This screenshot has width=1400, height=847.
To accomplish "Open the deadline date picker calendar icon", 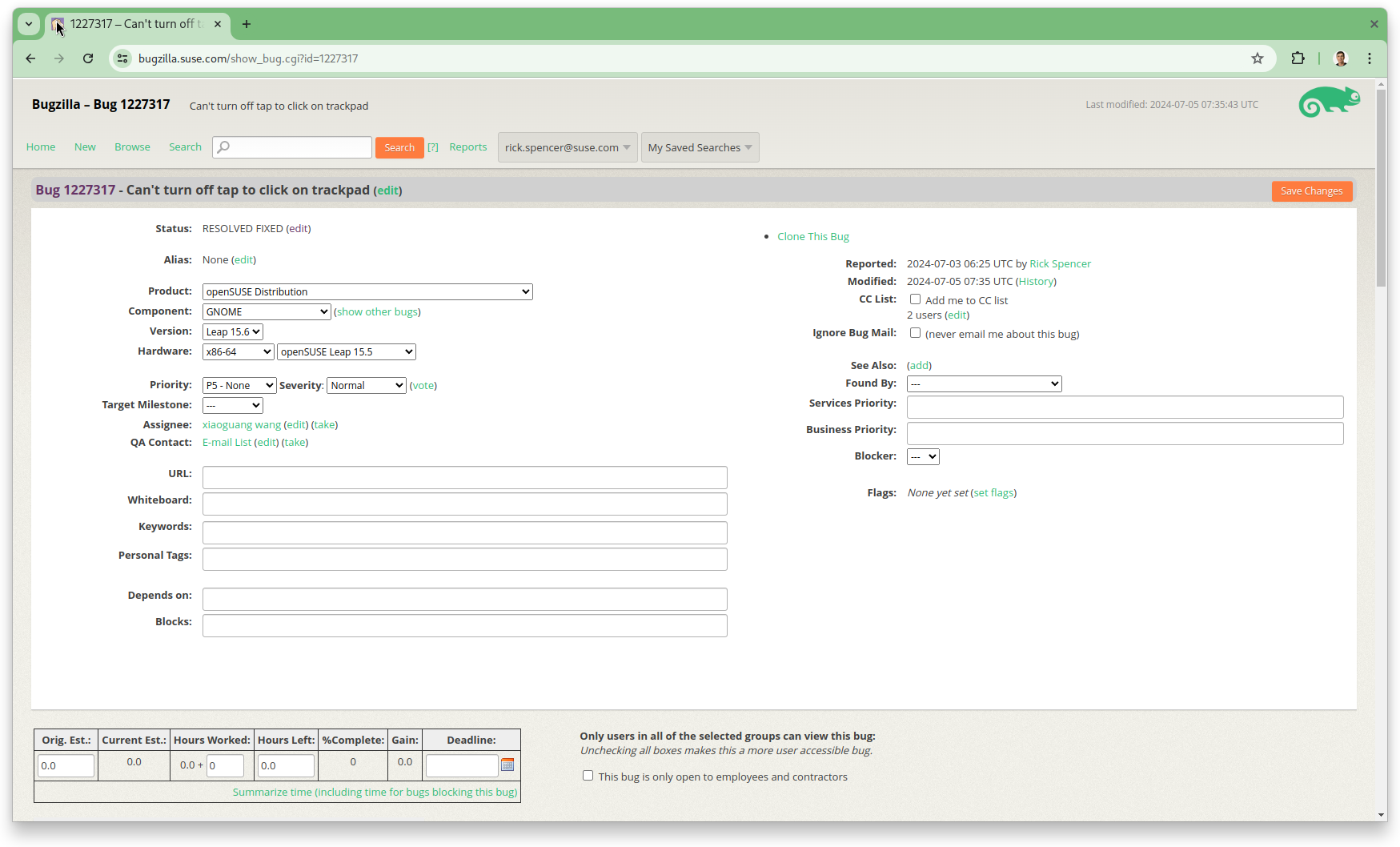I will [x=507, y=765].
